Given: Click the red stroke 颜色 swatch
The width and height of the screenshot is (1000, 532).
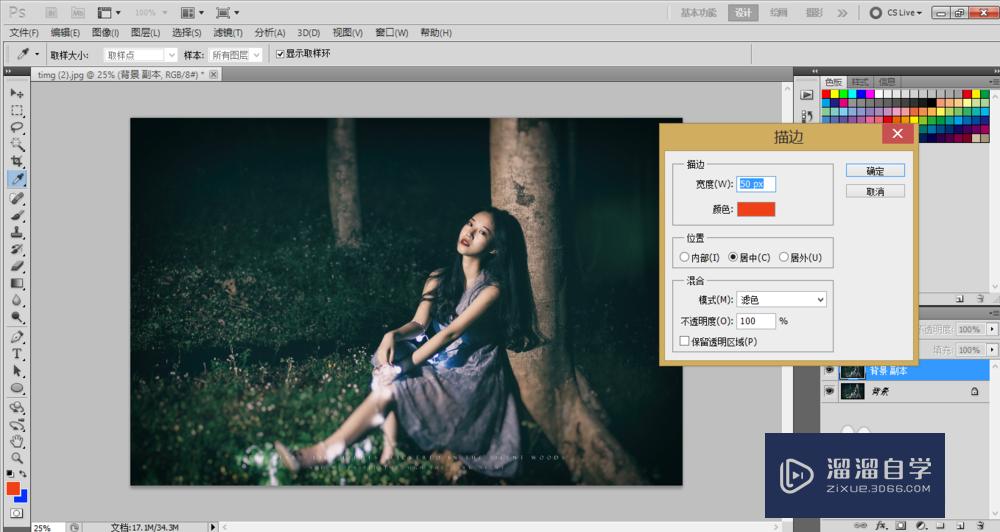Looking at the screenshot, I should (757, 209).
